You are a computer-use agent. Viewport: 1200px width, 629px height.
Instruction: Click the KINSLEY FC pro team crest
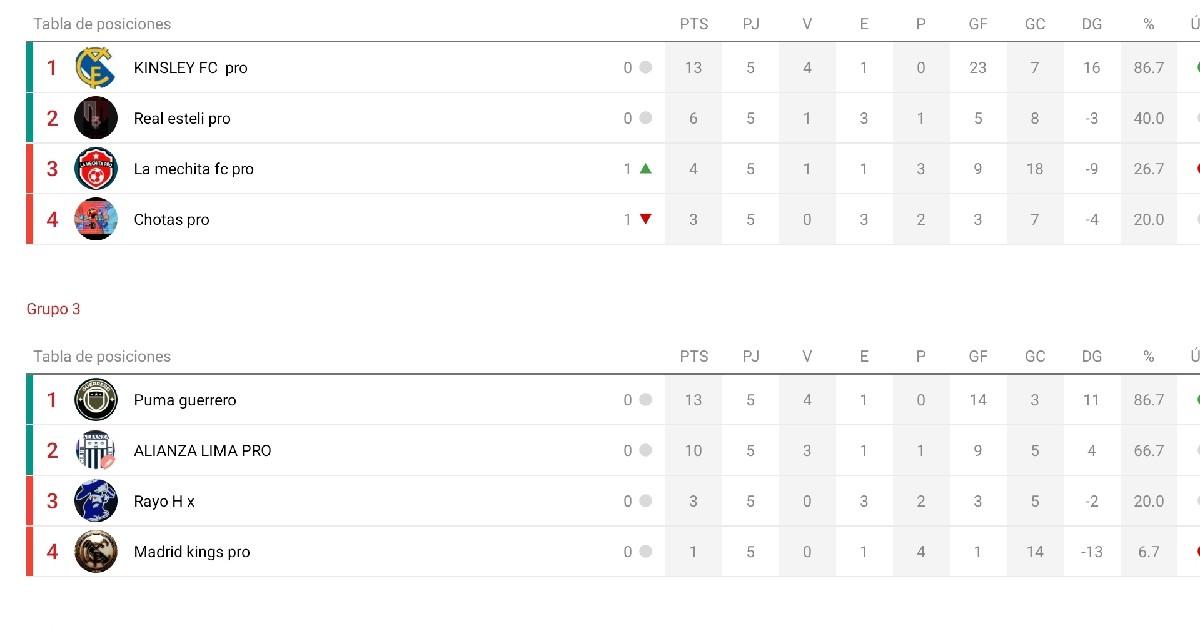95,68
